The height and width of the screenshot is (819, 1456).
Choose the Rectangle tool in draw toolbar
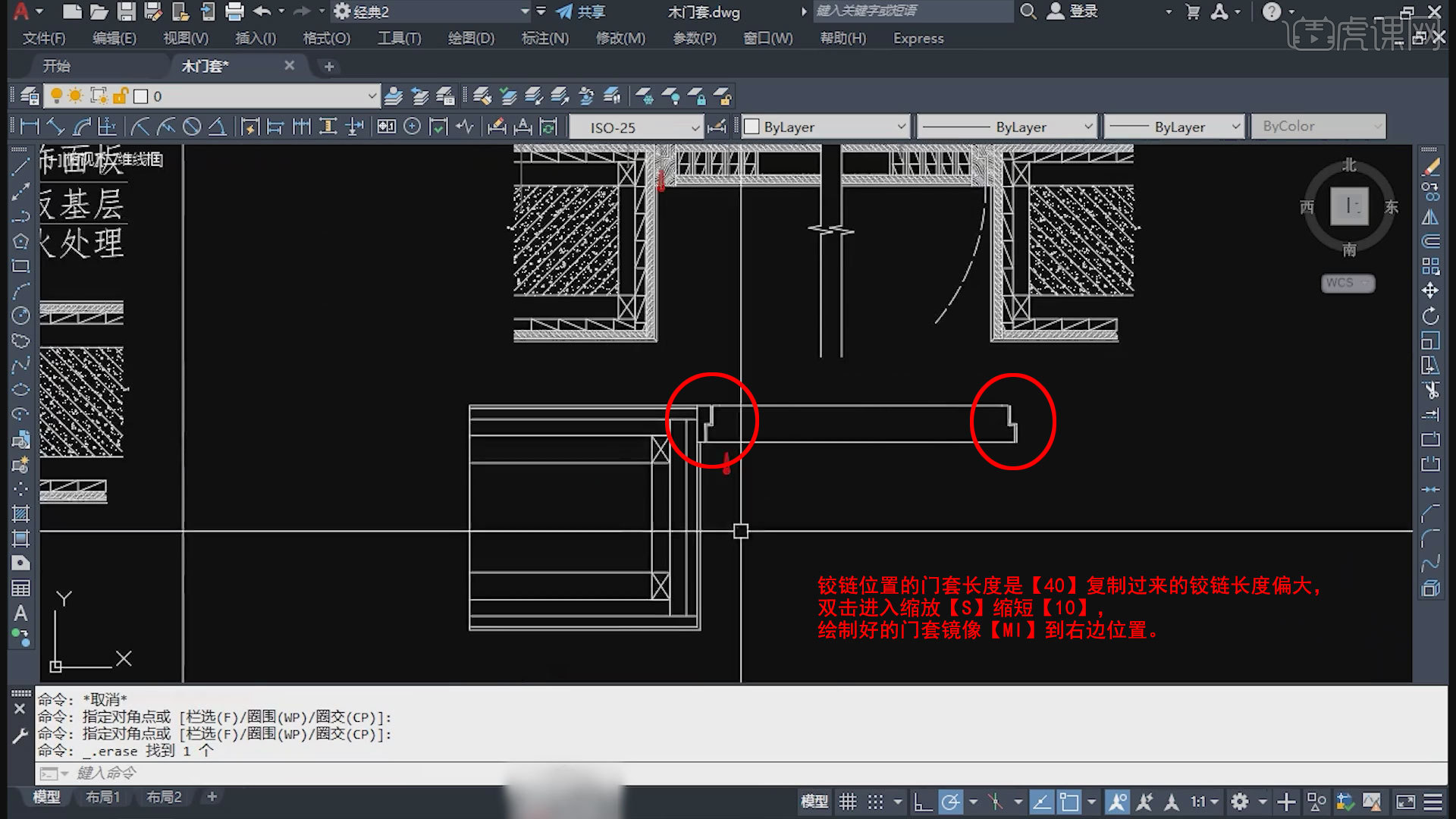pyautogui.click(x=20, y=266)
